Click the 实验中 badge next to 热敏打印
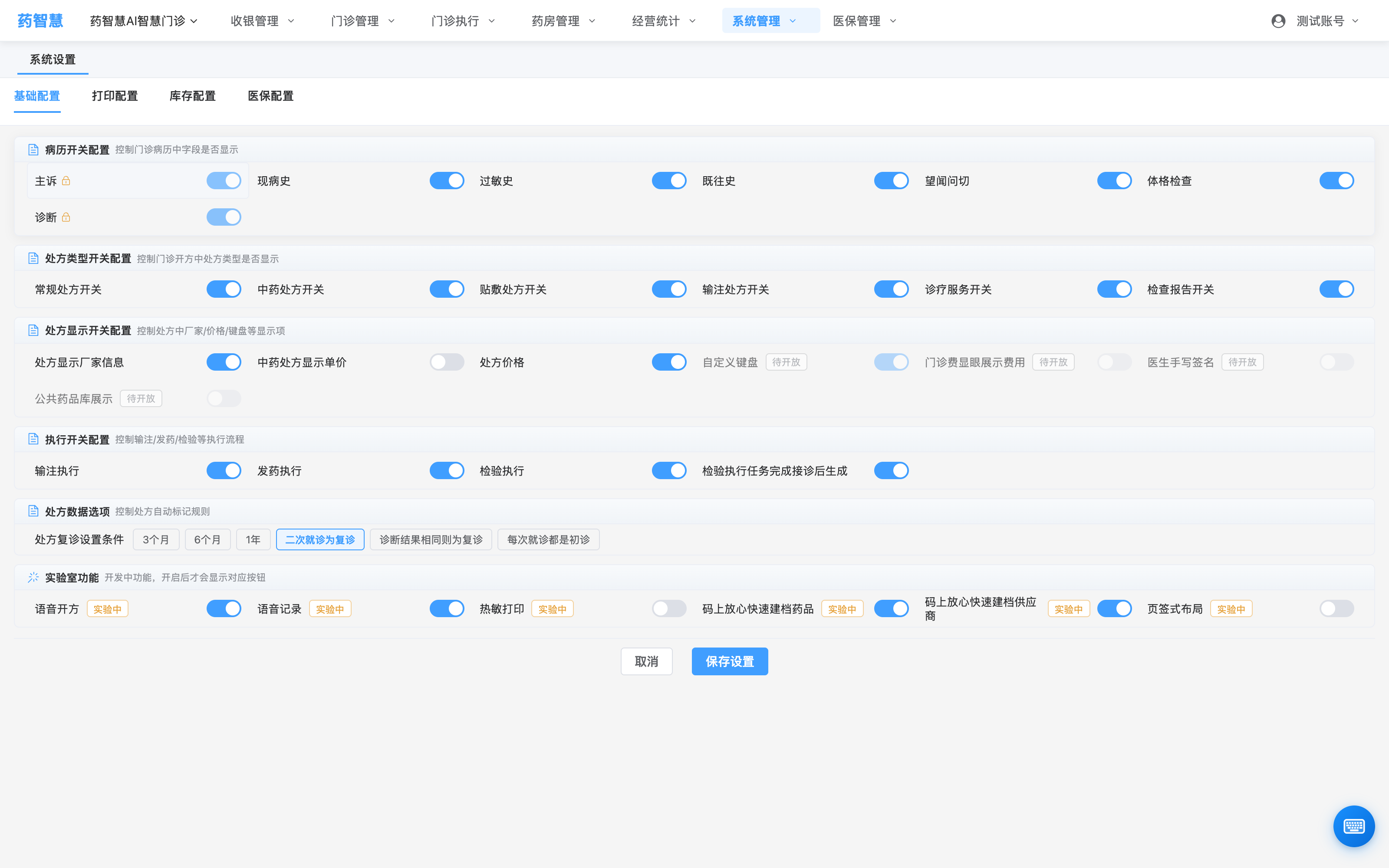 click(x=552, y=608)
